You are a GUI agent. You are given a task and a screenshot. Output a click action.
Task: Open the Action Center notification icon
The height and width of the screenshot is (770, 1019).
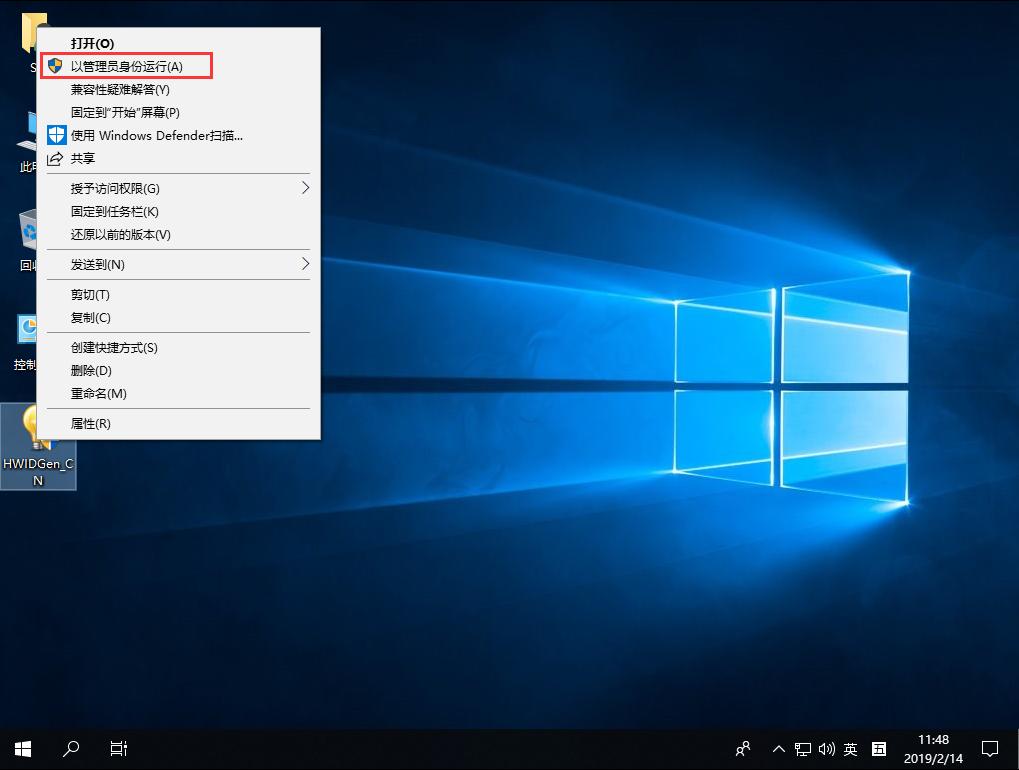pyautogui.click(x=989, y=748)
